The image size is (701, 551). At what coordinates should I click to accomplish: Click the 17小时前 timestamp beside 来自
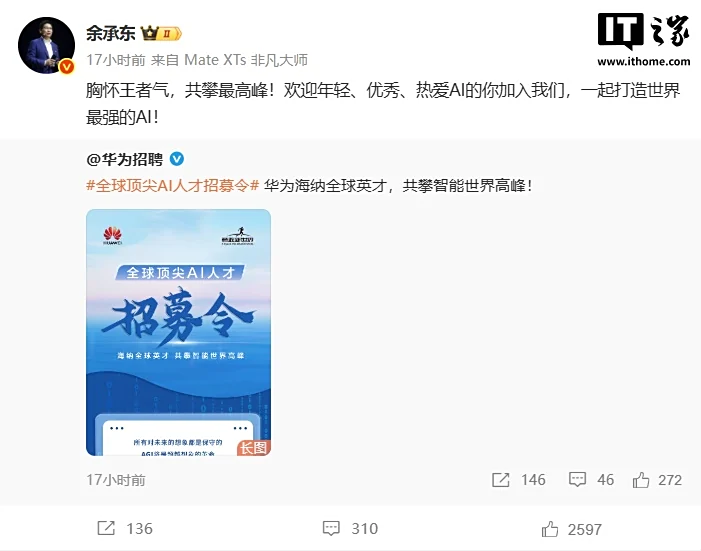pos(116,60)
